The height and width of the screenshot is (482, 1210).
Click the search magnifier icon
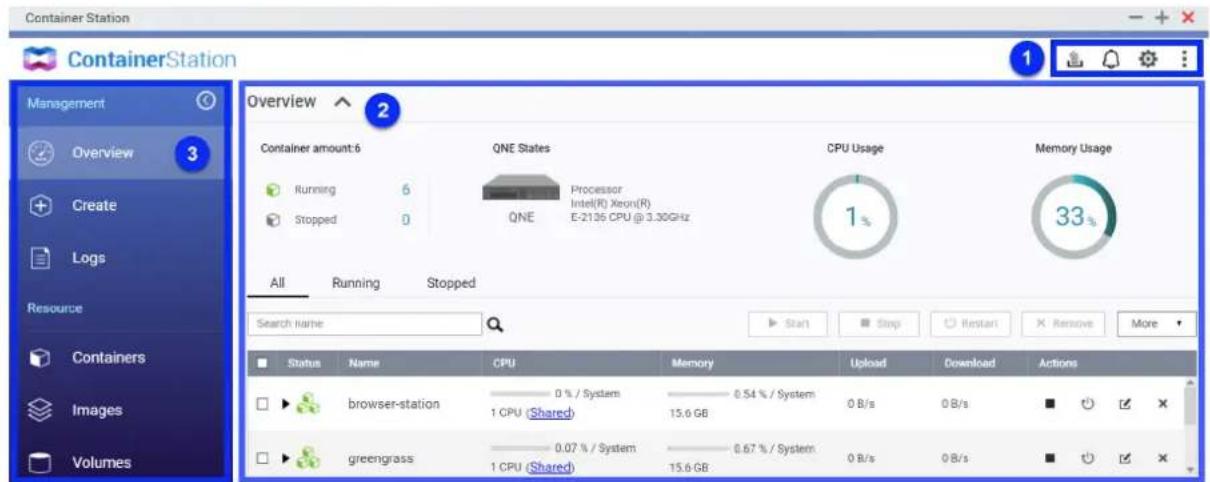[494, 324]
